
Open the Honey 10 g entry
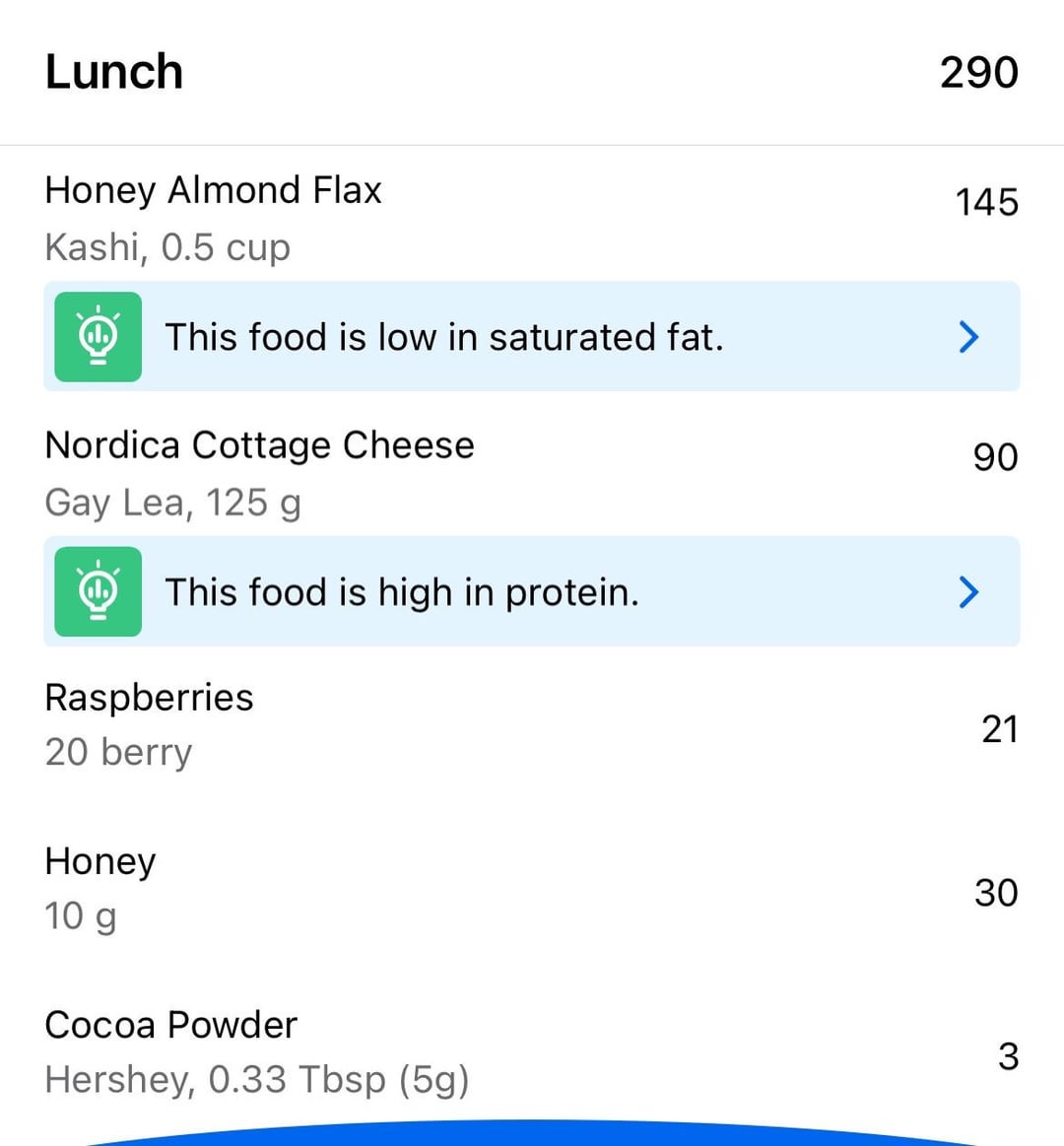(x=532, y=890)
